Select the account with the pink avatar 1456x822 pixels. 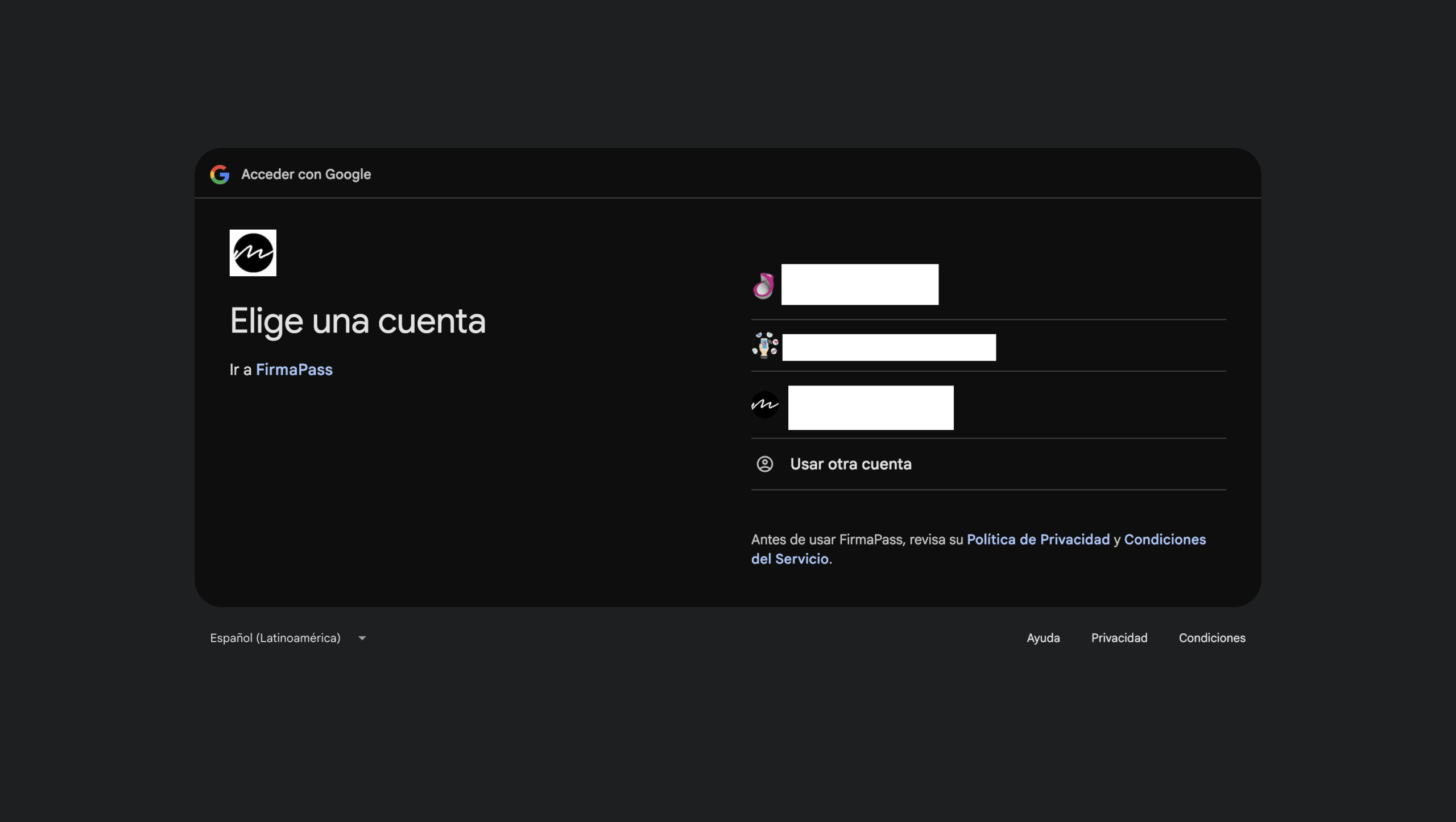click(988, 285)
